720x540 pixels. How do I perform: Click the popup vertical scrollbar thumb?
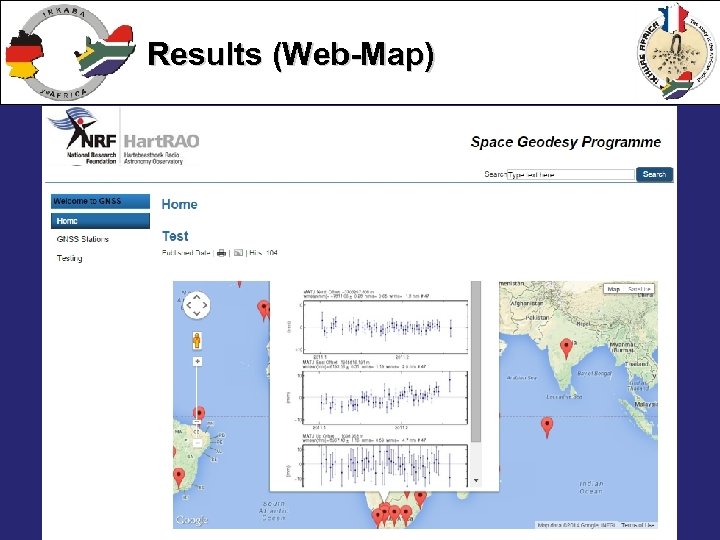point(476,362)
